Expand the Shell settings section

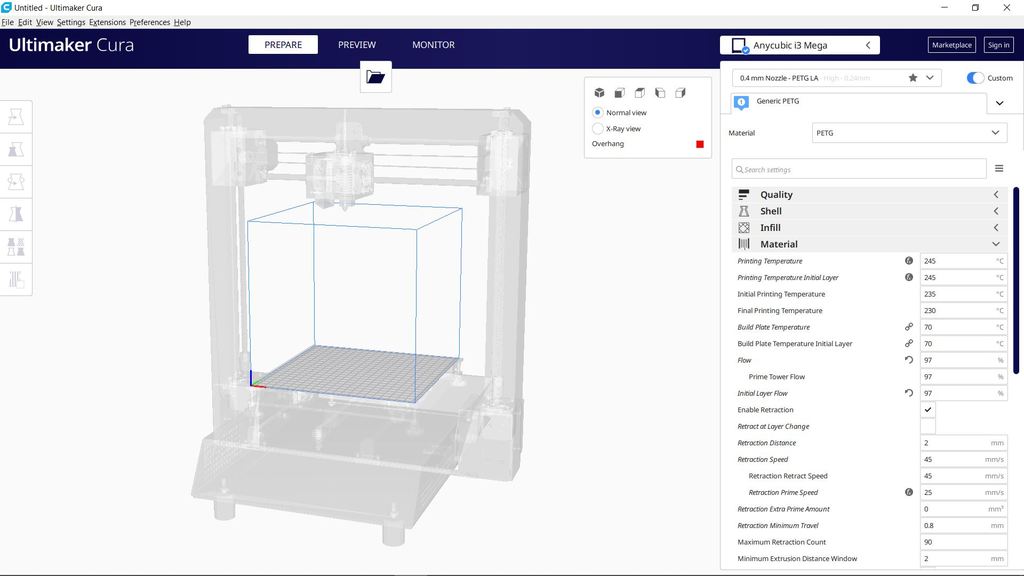click(871, 211)
